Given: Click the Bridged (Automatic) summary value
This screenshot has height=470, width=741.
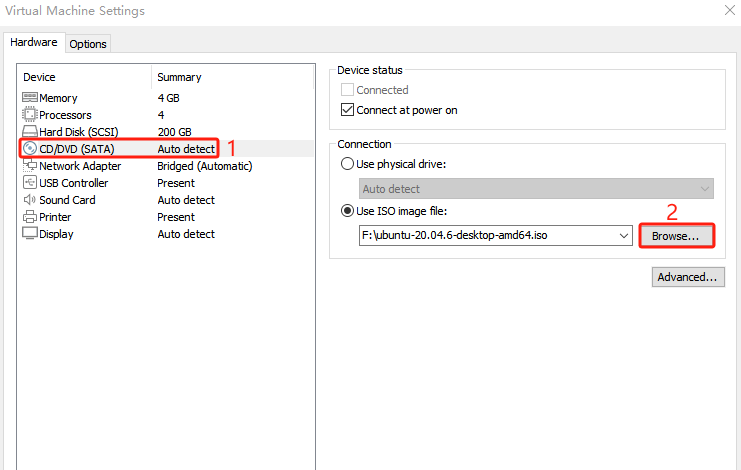Looking at the screenshot, I should tap(205, 166).
